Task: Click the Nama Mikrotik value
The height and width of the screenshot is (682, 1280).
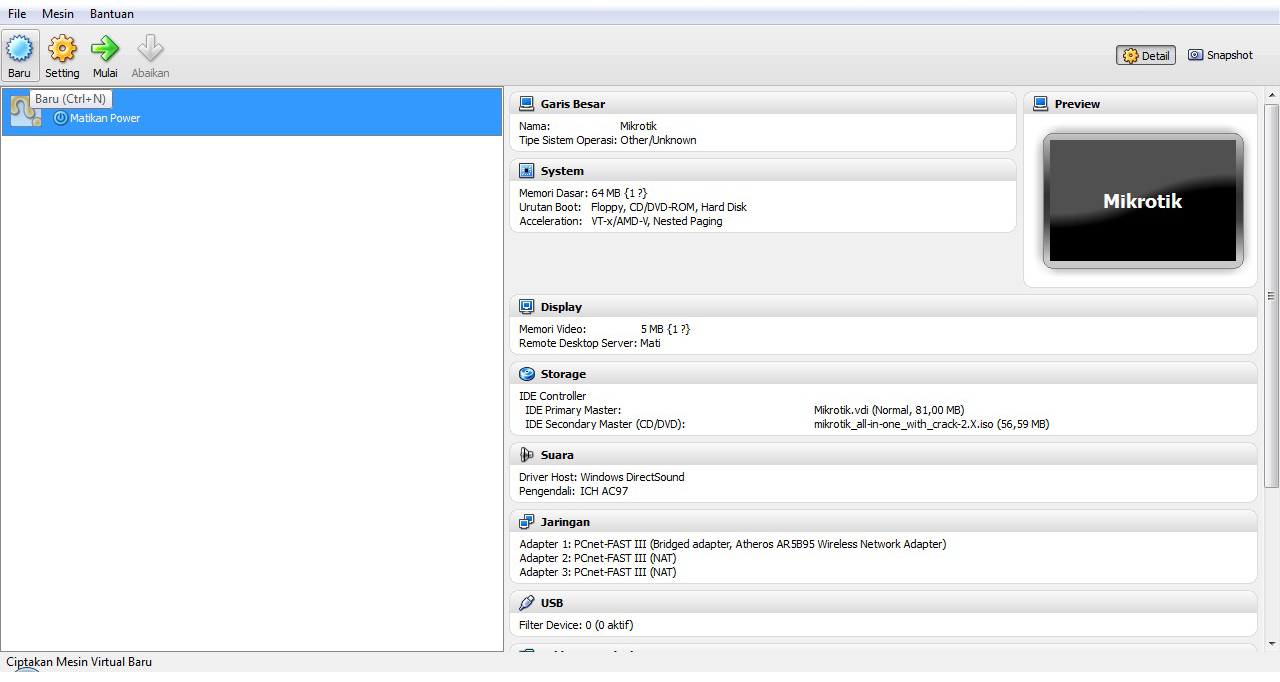Action: coord(638,126)
